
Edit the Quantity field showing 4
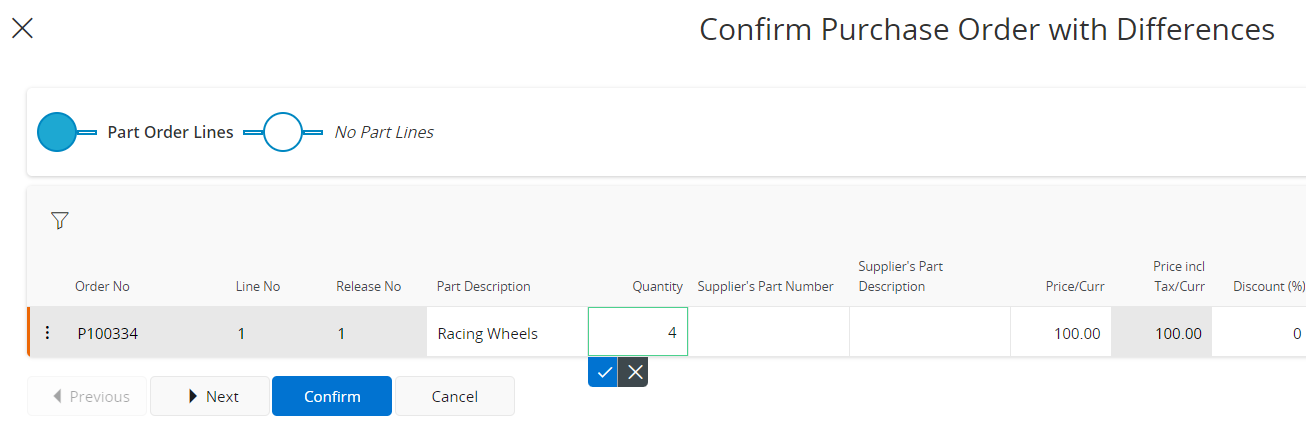(637, 332)
